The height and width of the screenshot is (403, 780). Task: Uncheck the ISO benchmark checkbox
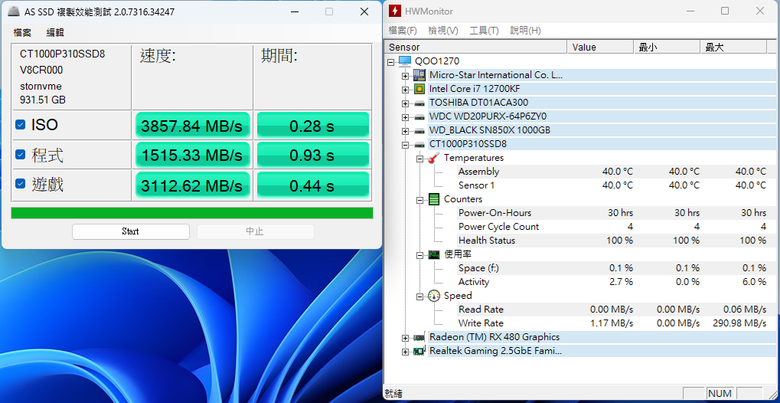coord(20,124)
